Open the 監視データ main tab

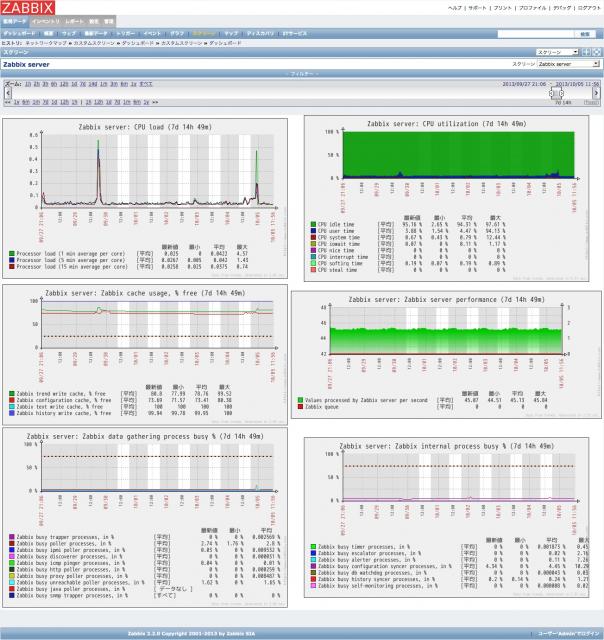14,21
